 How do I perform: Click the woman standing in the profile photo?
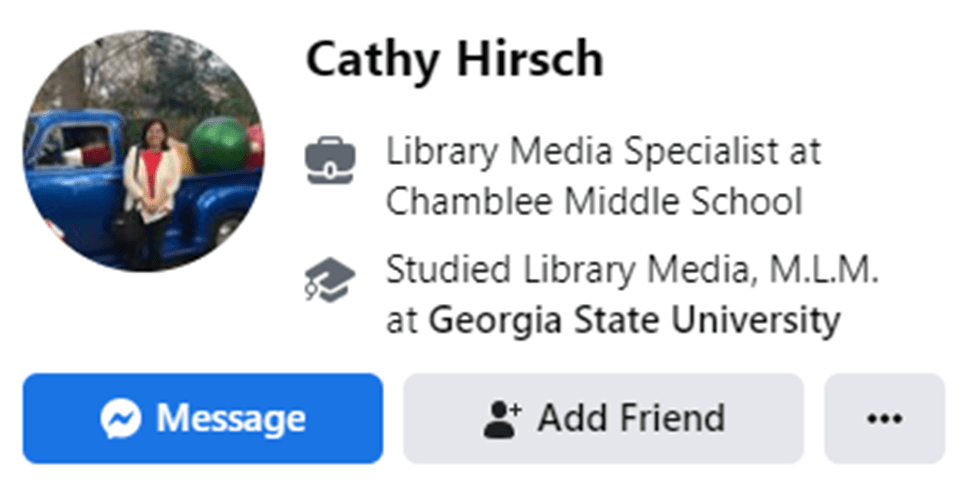coord(150,185)
